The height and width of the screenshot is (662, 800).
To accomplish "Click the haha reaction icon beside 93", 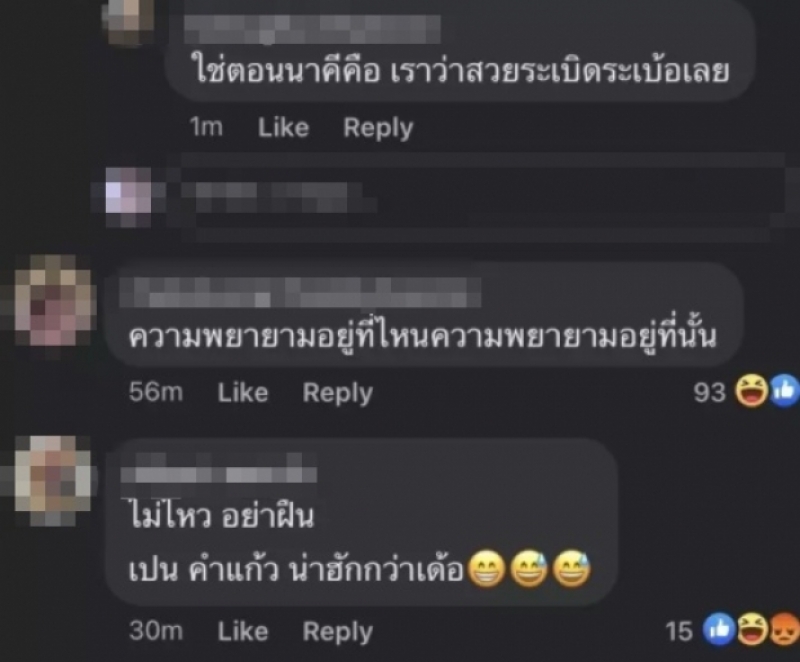I will point(752,391).
